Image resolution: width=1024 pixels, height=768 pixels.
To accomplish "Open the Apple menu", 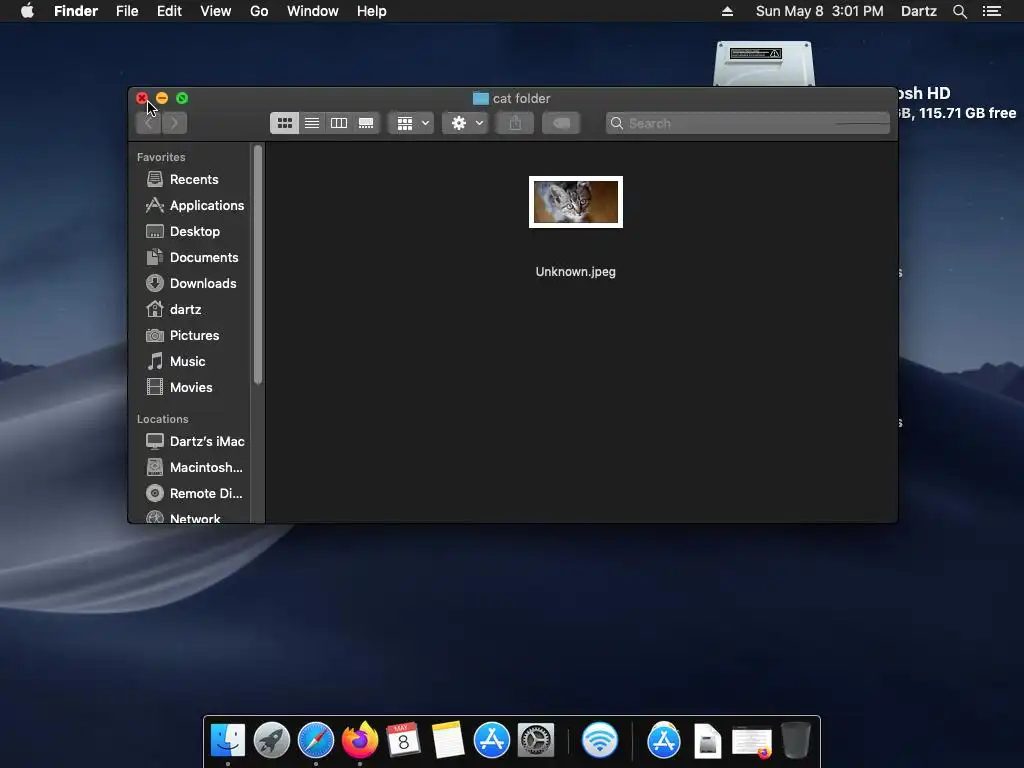I will tap(27, 11).
